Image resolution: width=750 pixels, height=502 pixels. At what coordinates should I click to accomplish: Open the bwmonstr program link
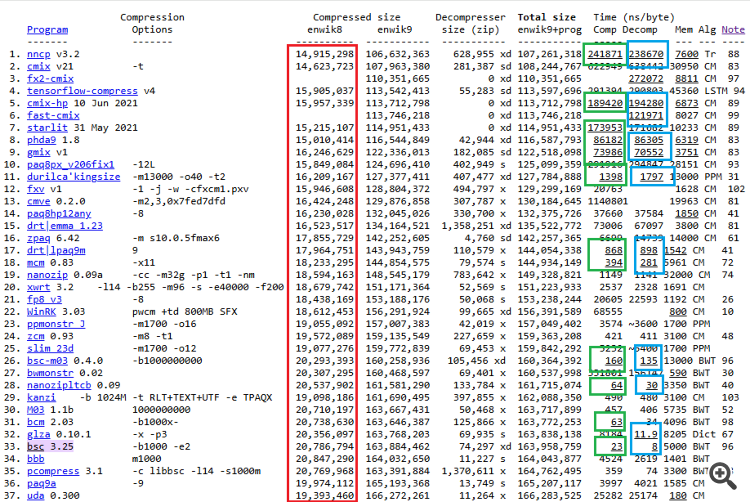click(x=50, y=373)
